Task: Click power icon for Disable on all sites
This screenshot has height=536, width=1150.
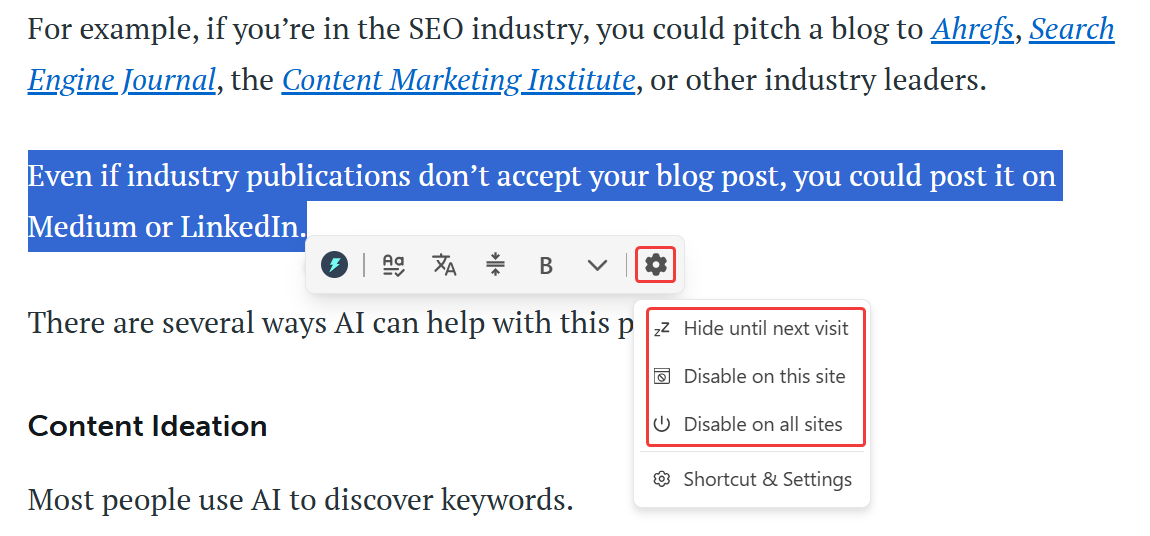Action: tap(662, 425)
